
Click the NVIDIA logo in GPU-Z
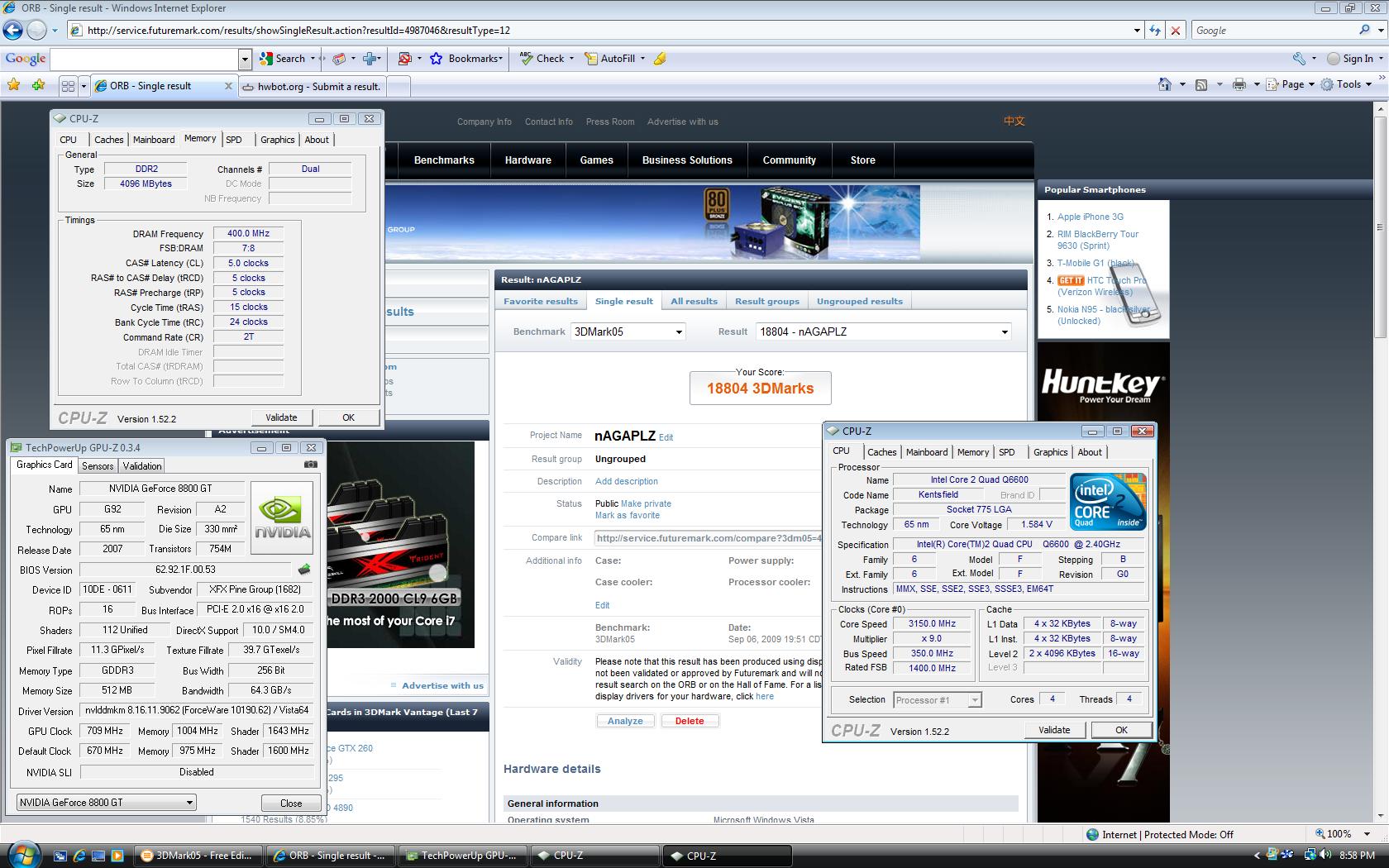(282, 517)
